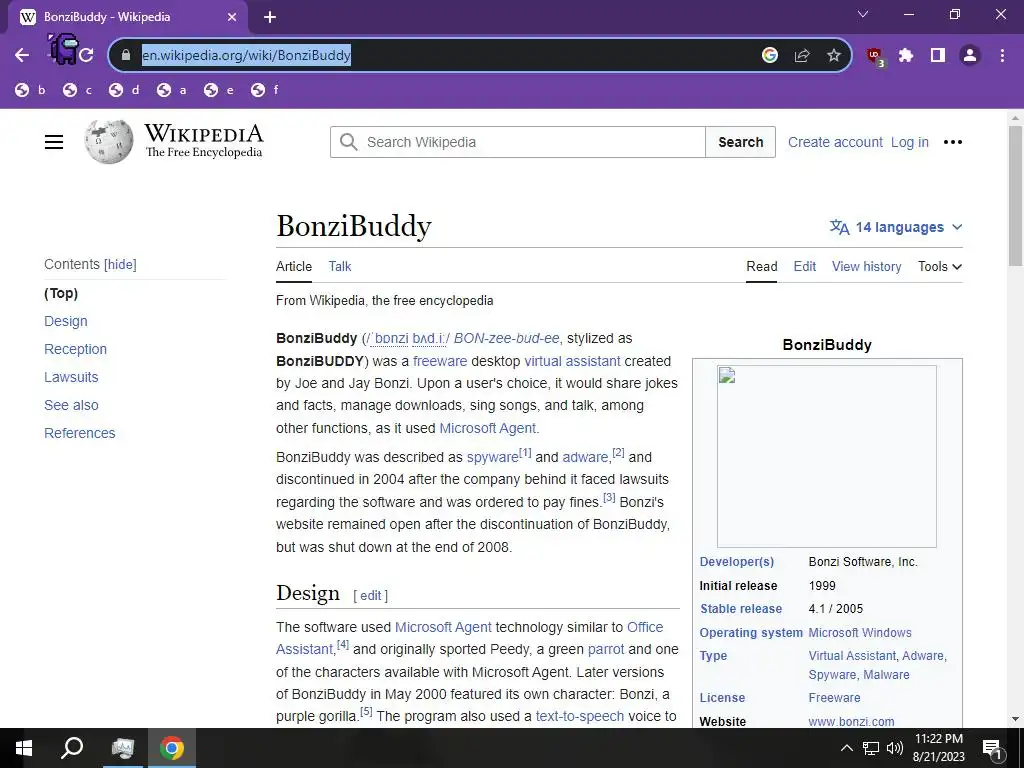Open Wikipedia's hamburger main menu
Image resolution: width=1024 pixels, height=768 pixels.
tap(54, 142)
